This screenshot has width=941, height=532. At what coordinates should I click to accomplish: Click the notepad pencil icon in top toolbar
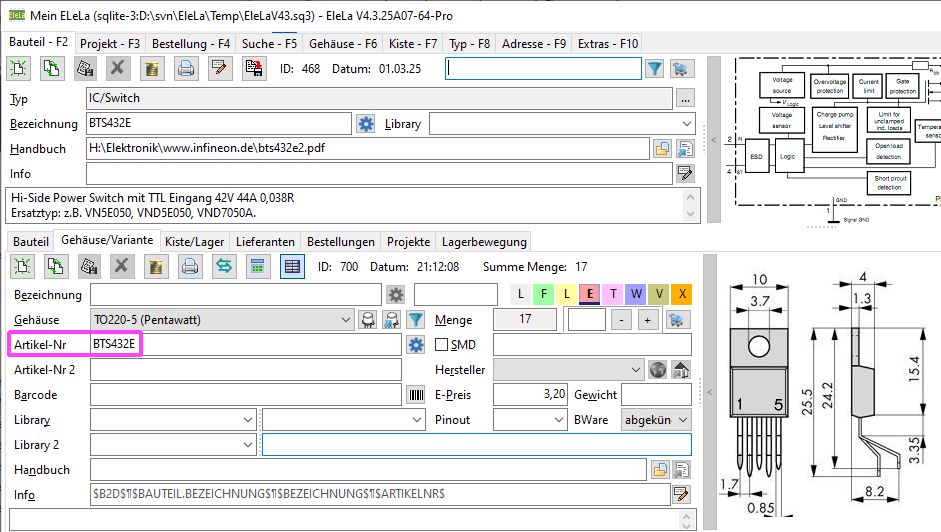click(220, 68)
